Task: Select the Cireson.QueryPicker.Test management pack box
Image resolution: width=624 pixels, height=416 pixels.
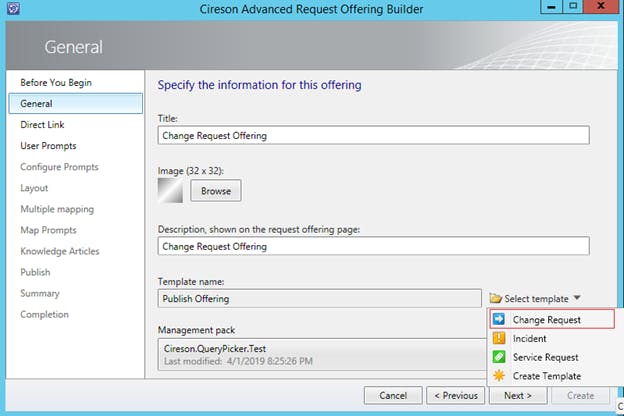Action: [322, 354]
